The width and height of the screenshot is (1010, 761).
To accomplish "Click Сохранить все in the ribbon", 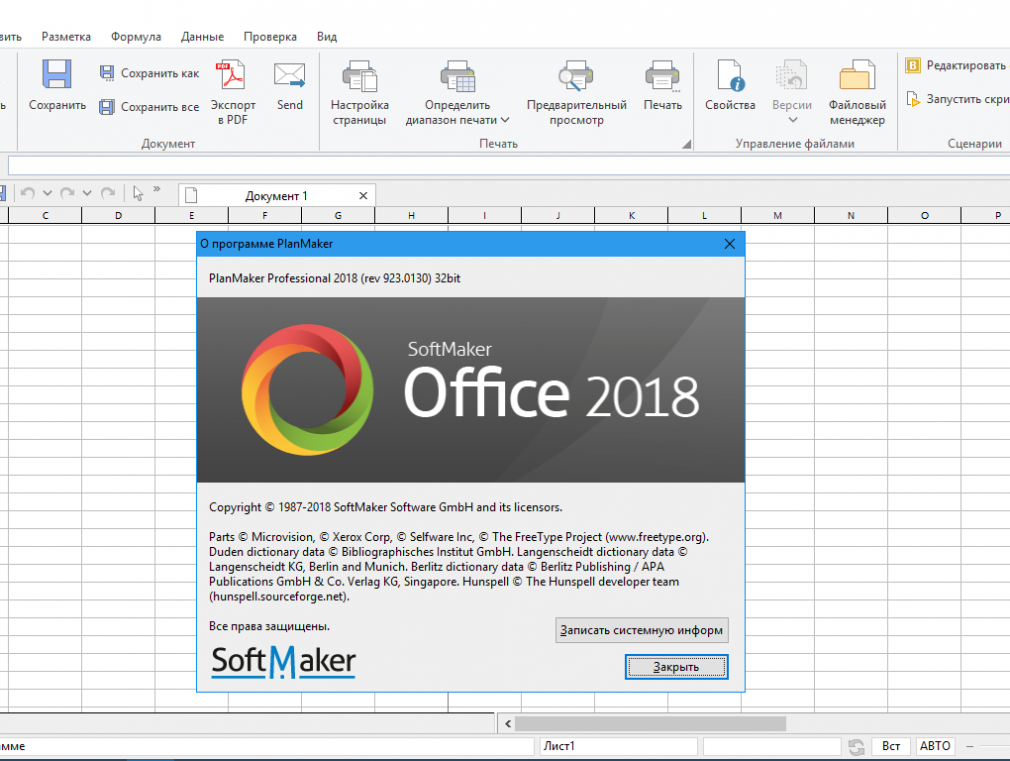I will click(x=149, y=106).
